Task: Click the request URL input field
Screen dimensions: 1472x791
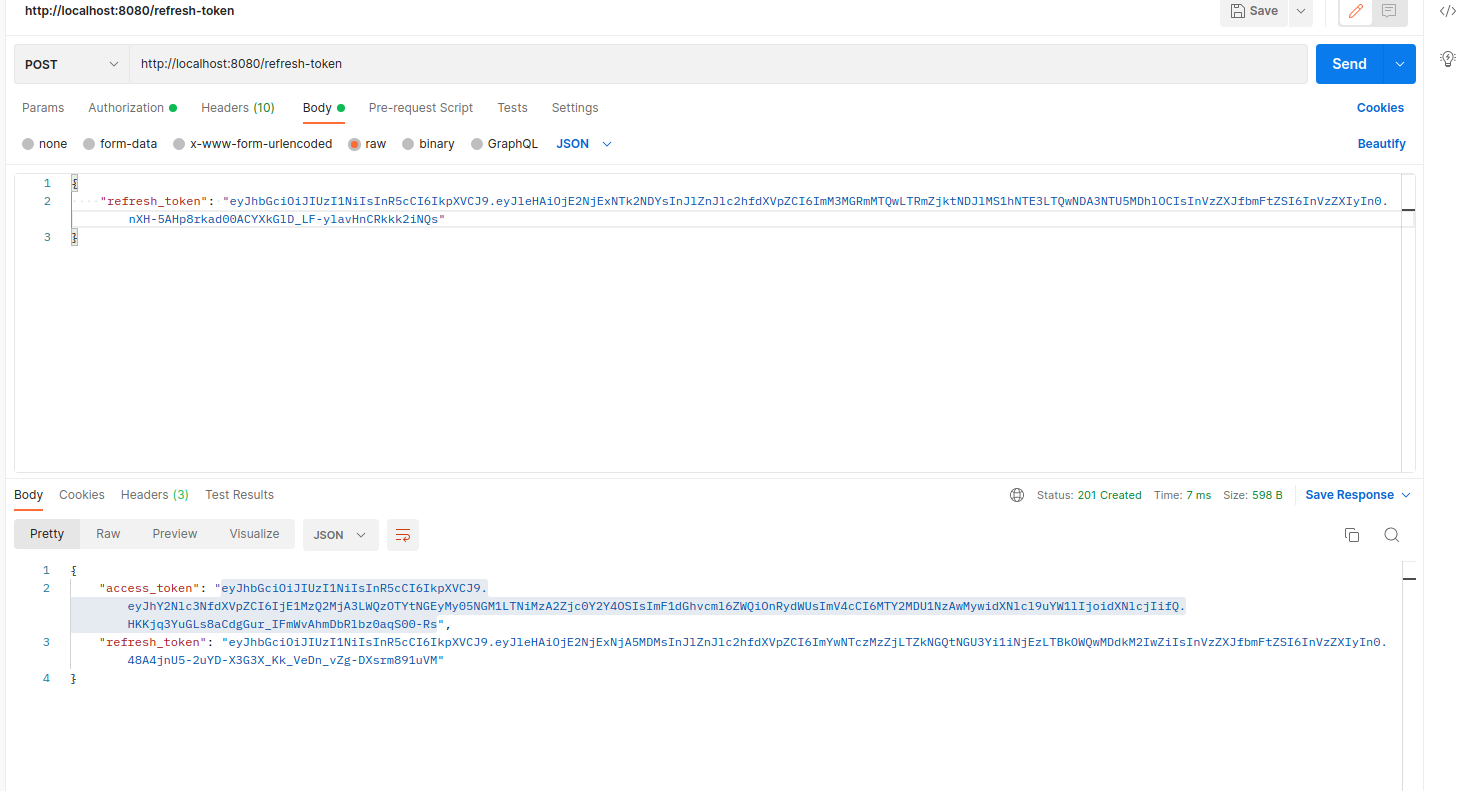Action: [700, 63]
